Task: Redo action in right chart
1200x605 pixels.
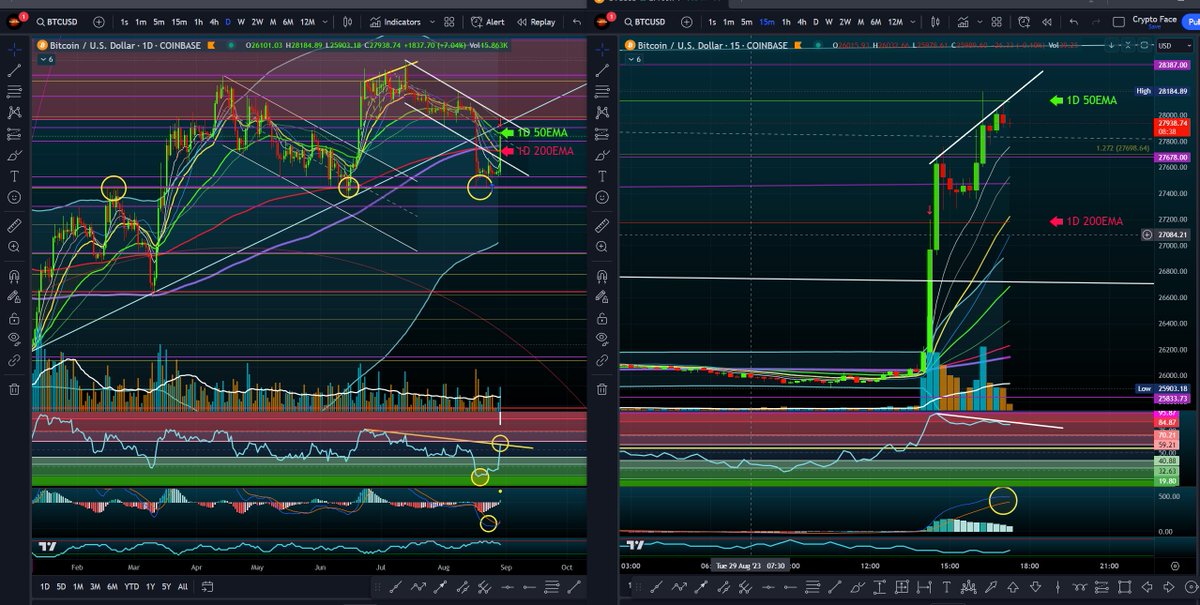Action: pos(1094,21)
